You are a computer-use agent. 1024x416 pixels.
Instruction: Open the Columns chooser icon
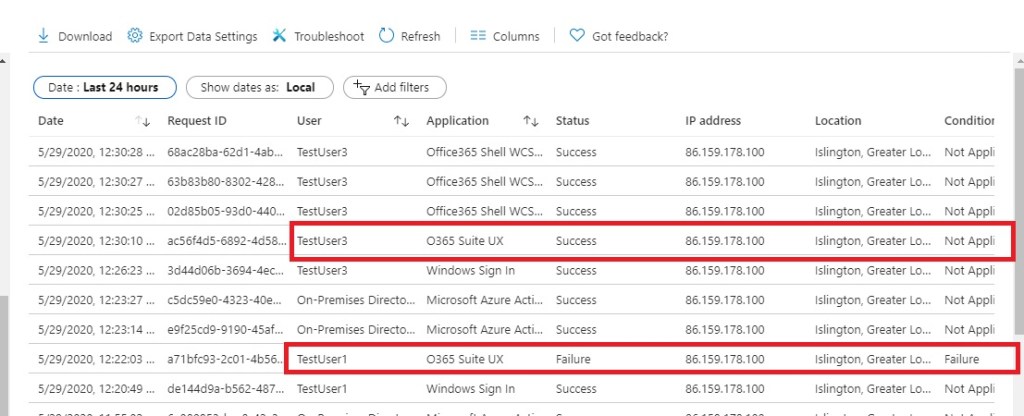pyautogui.click(x=478, y=36)
